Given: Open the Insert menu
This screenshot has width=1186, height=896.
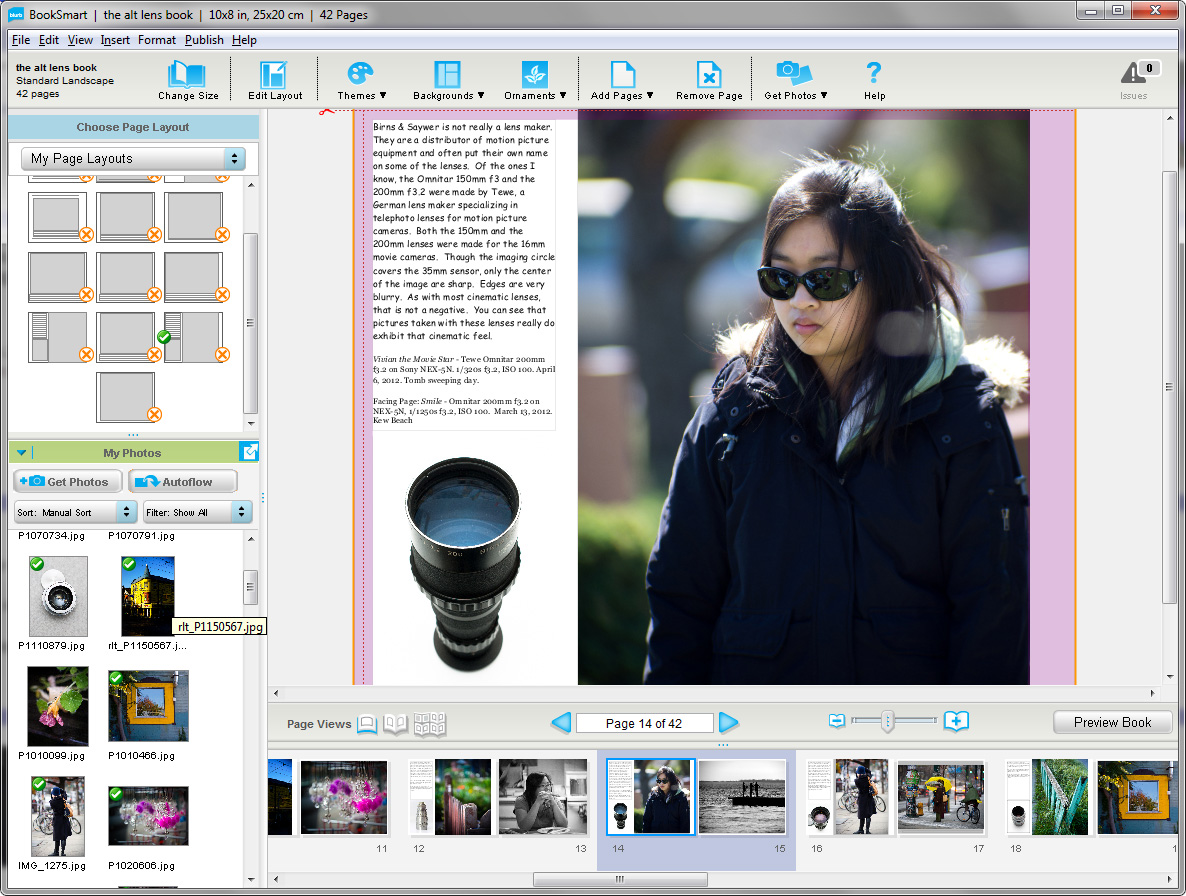Looking at the screenshot, I should coord(115,40).
